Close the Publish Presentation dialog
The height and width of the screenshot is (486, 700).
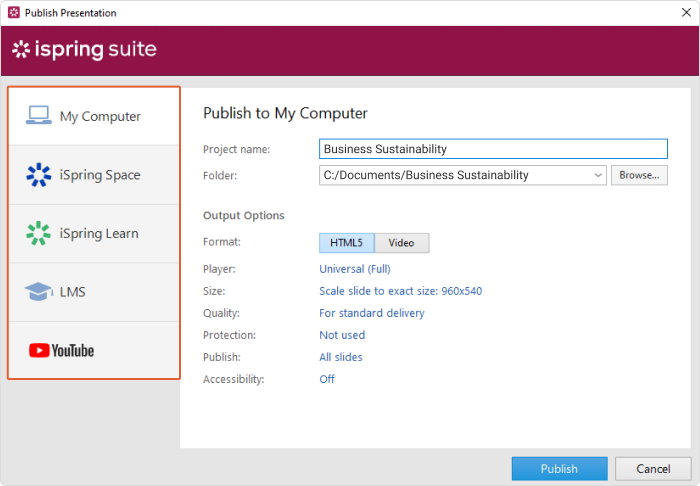pyautogui.click(x=681, y=13)
